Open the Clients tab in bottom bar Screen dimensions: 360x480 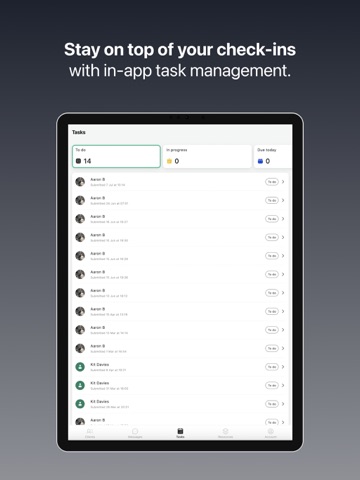pyautogui.click(x=90, y=433)
